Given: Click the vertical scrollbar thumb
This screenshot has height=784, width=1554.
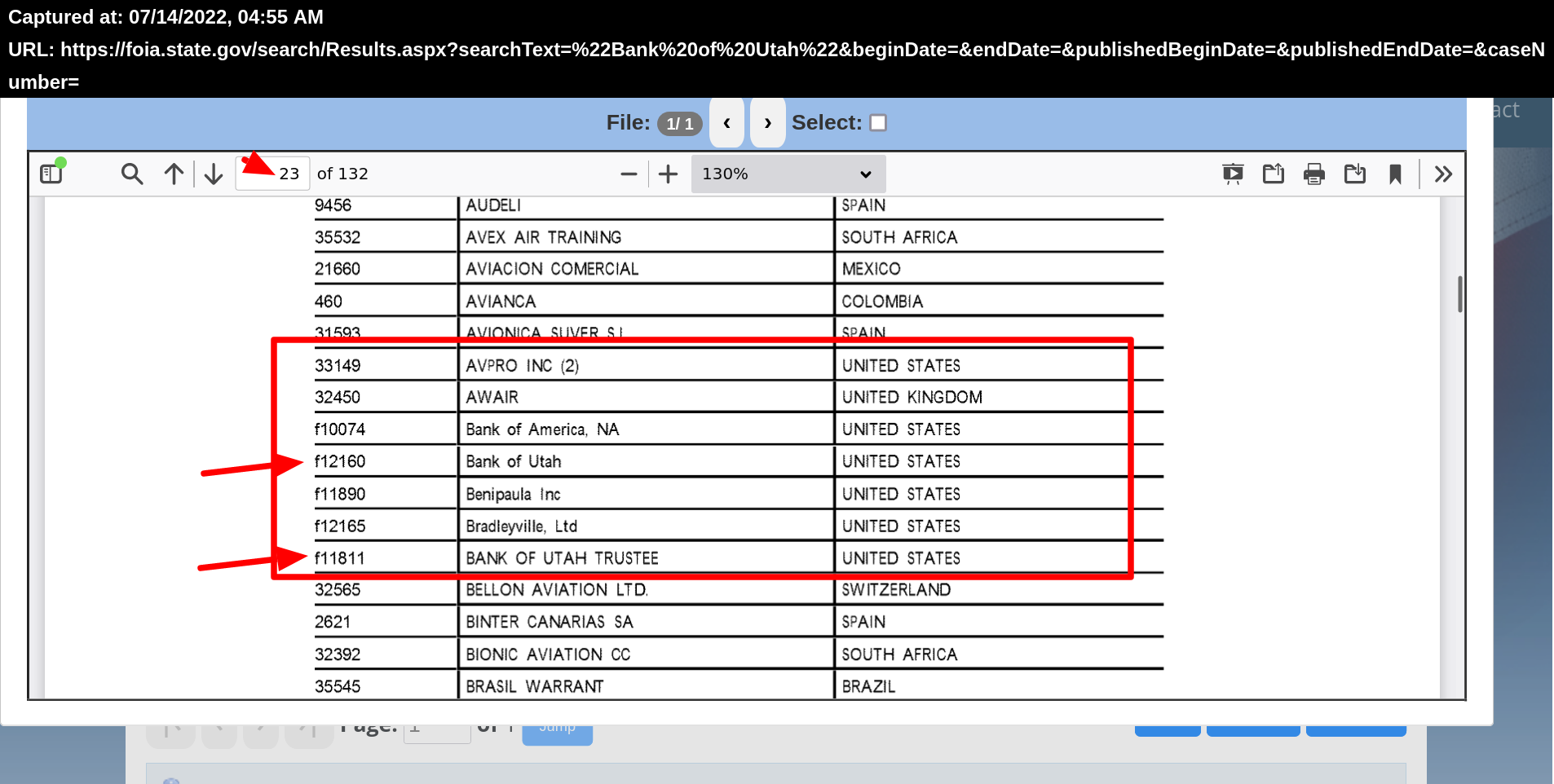Looking at the screenshot, I should [1459, 294].
